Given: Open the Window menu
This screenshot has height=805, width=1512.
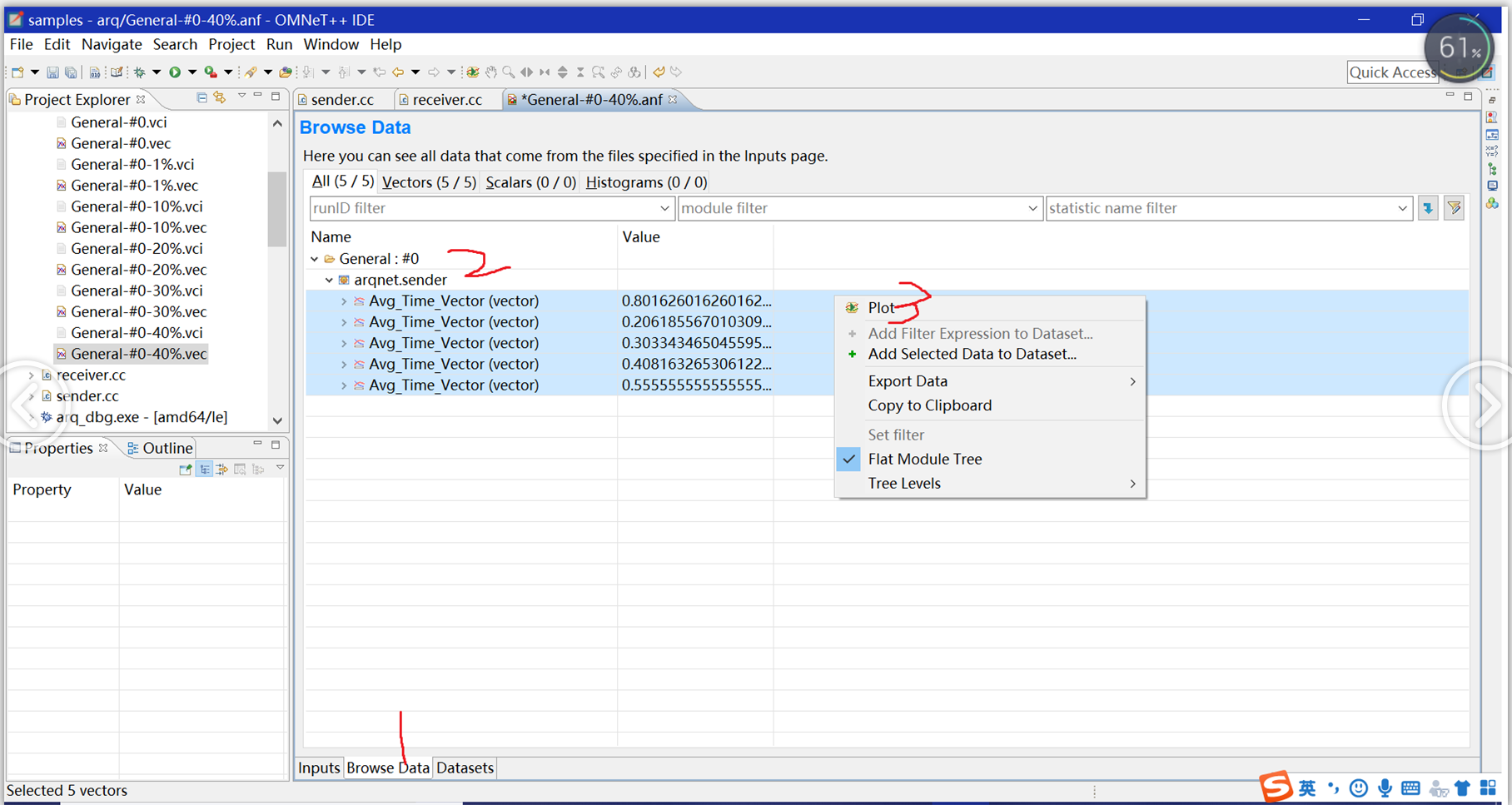Looking at the screenshot, I should pyautogui.click(x=331, y=44).
